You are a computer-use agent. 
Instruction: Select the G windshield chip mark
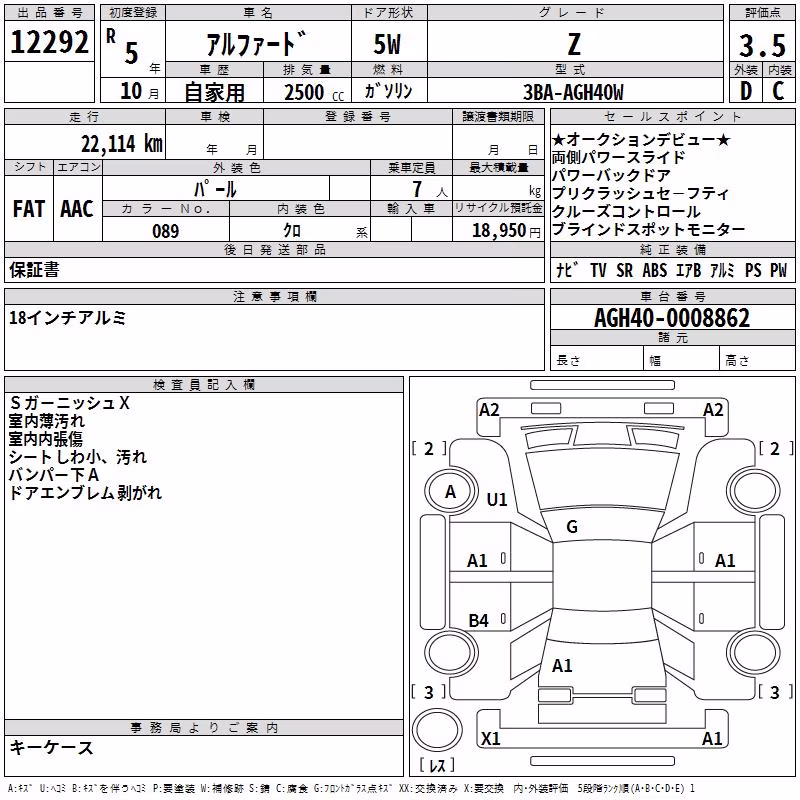click(x=572, y=527)
